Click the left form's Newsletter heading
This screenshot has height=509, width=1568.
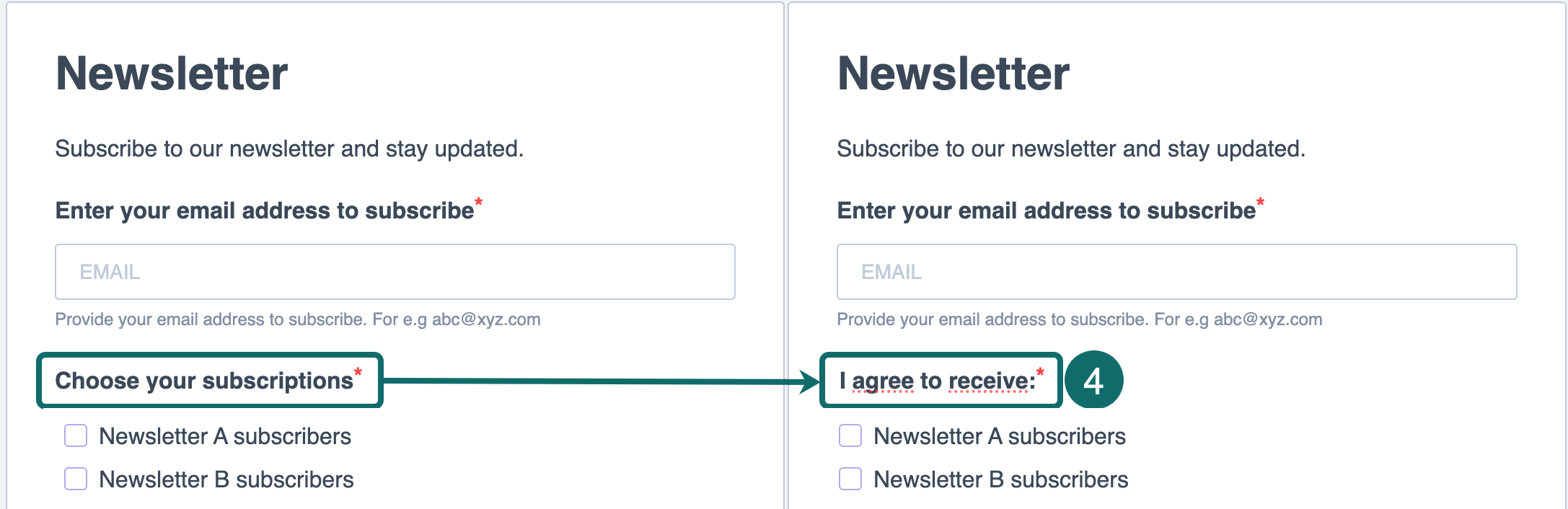[x=172, y=74]
